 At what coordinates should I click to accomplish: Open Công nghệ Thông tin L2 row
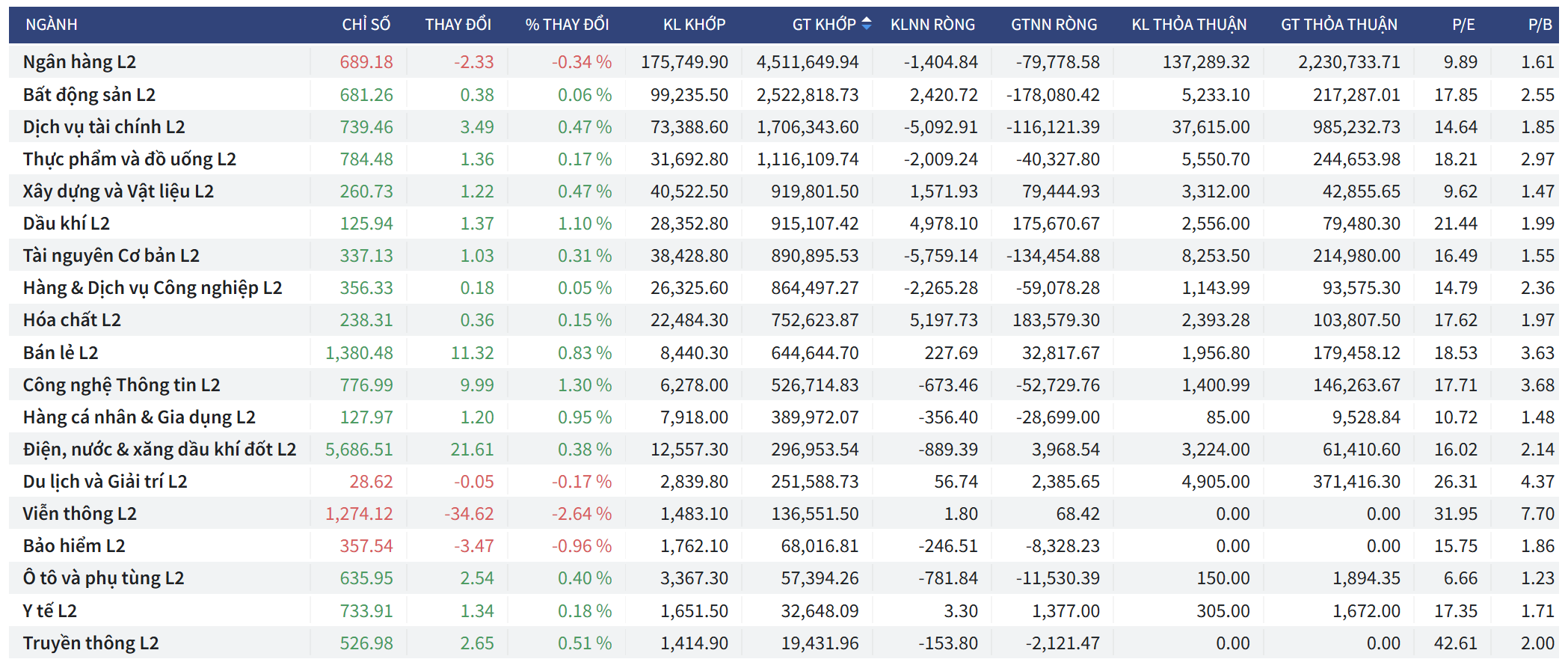click(121, 385)
